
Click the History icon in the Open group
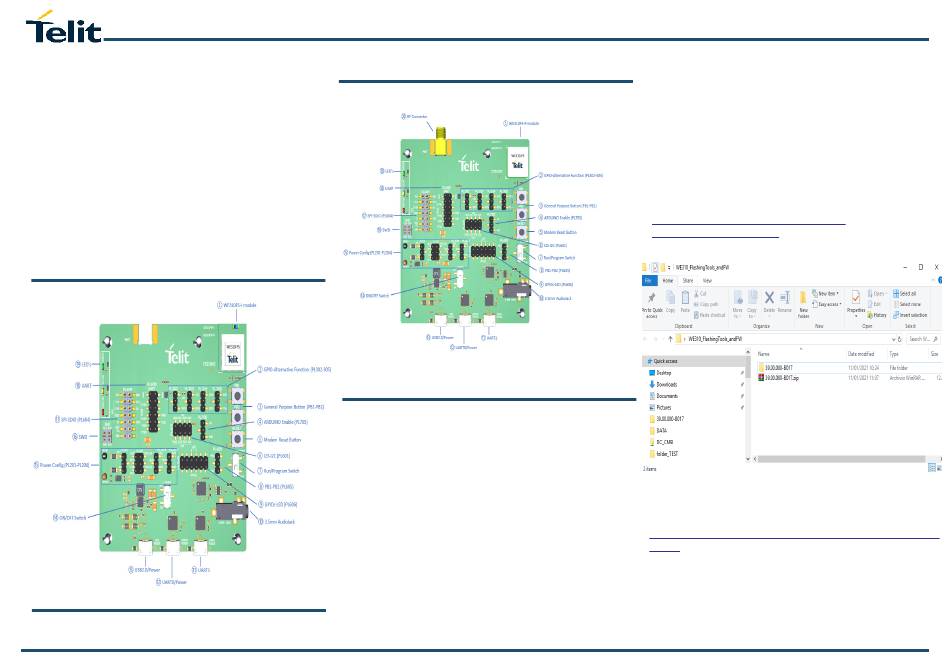[x=877, y=314]
